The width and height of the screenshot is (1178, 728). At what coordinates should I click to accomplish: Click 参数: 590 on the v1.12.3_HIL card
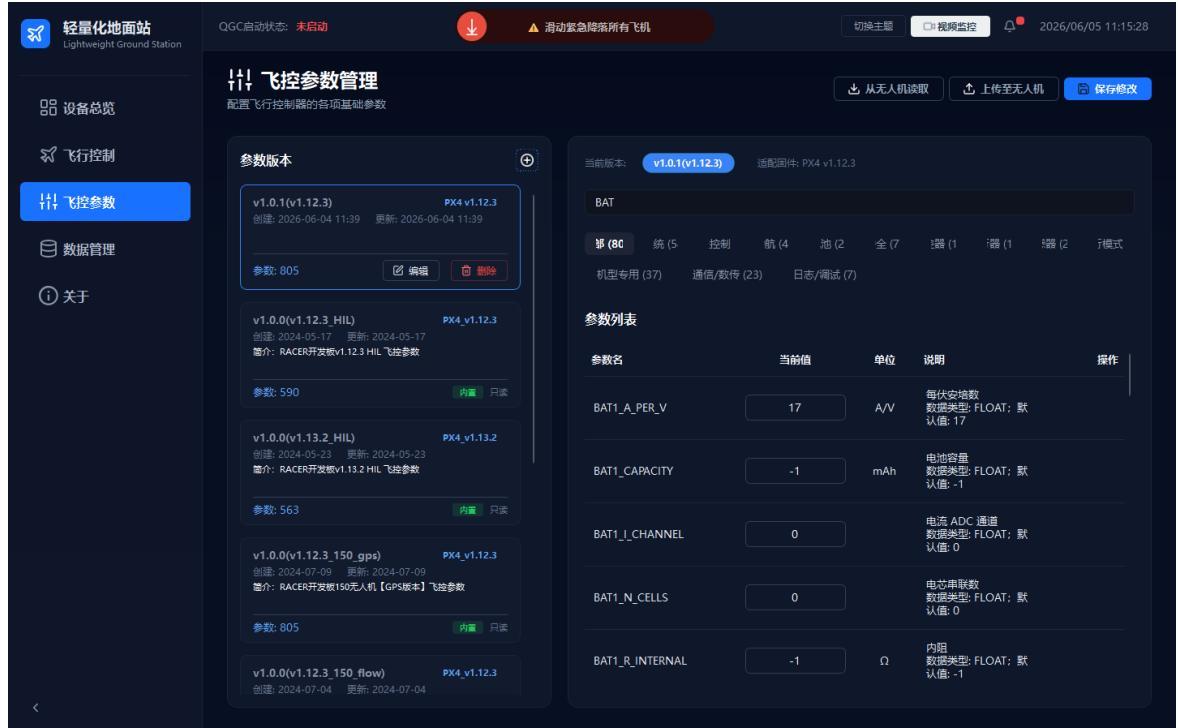pyautogui.click(x=276, y=392)
